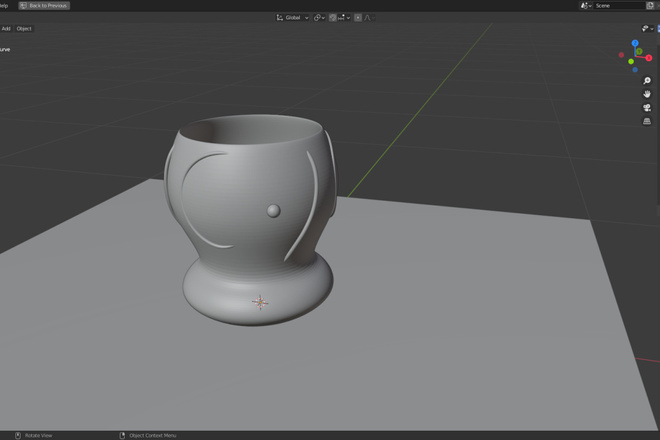The width and height of the screenshot is (660, 440).
Task: Click the blue Z axis gizmo handle
Action: point(635,43)
